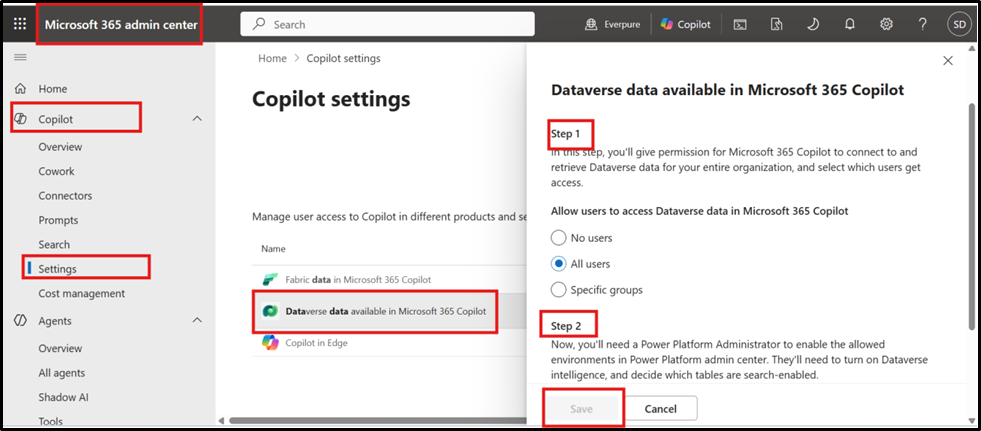The image size is (981, 431).
Task: Click the Copilot in Edge icon
Action: [x=270, y=342]
